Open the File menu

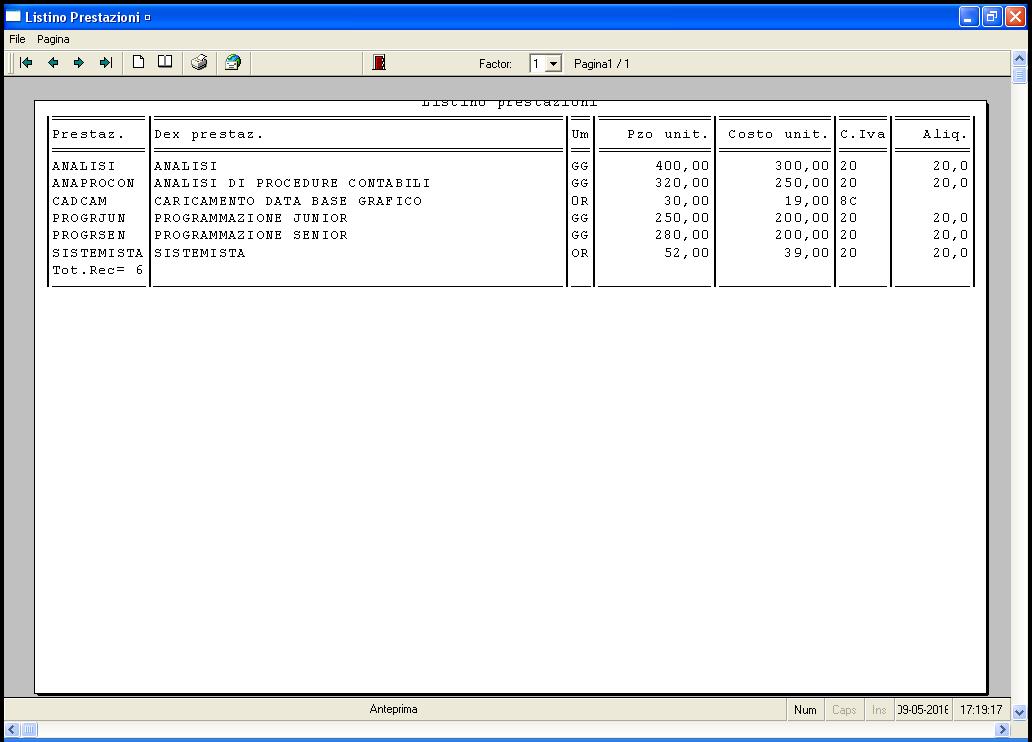coord(17,40)
